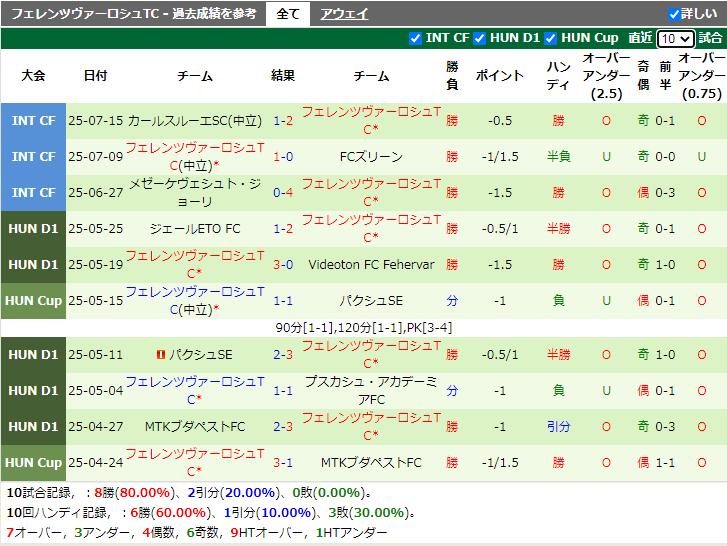This screenshot has height=546, width=727.
Task: Click the ポイント column header
Action: point(500,76)
